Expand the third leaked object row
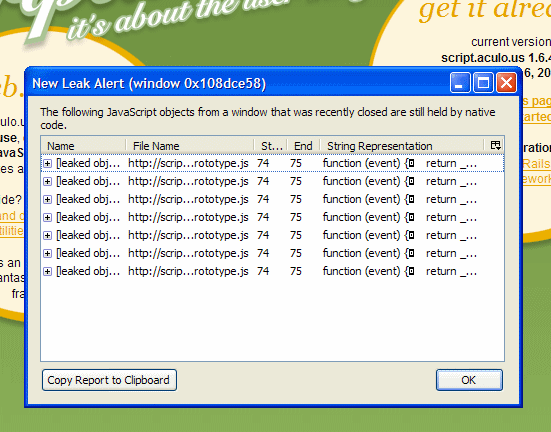 (x=47, y=199)
